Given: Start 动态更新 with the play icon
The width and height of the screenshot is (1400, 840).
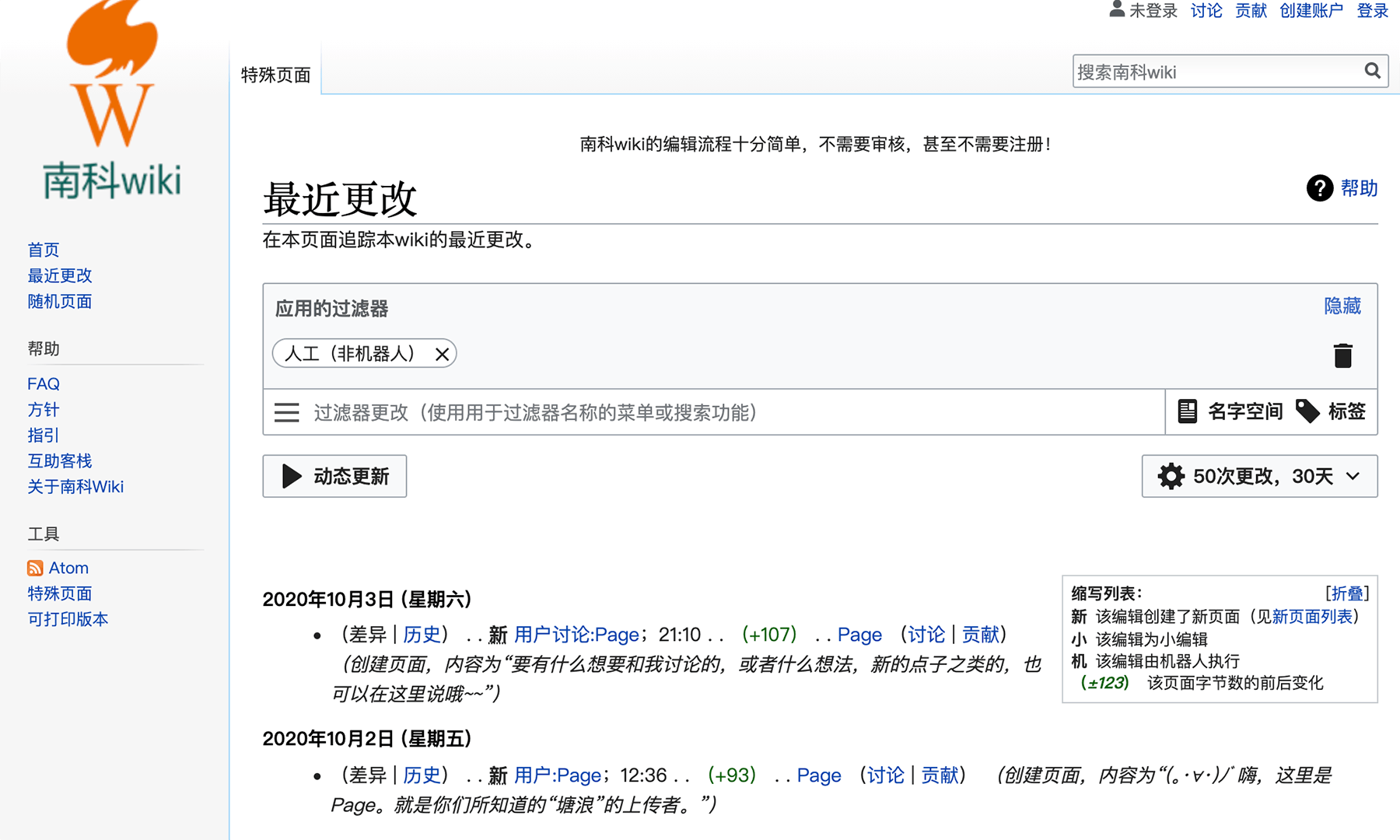Looking at the screenshot, I should tap(291, 476).
